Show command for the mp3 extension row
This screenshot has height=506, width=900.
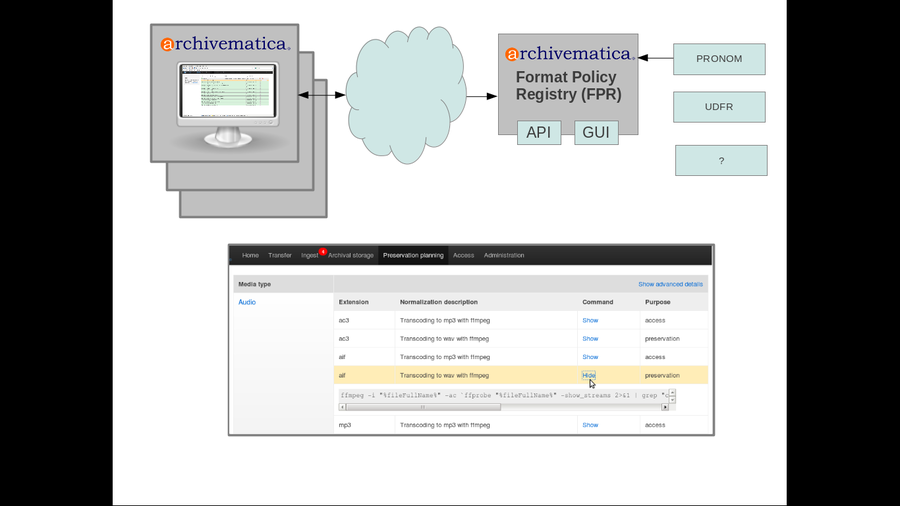pyautogui.click(x=590, y=425)
